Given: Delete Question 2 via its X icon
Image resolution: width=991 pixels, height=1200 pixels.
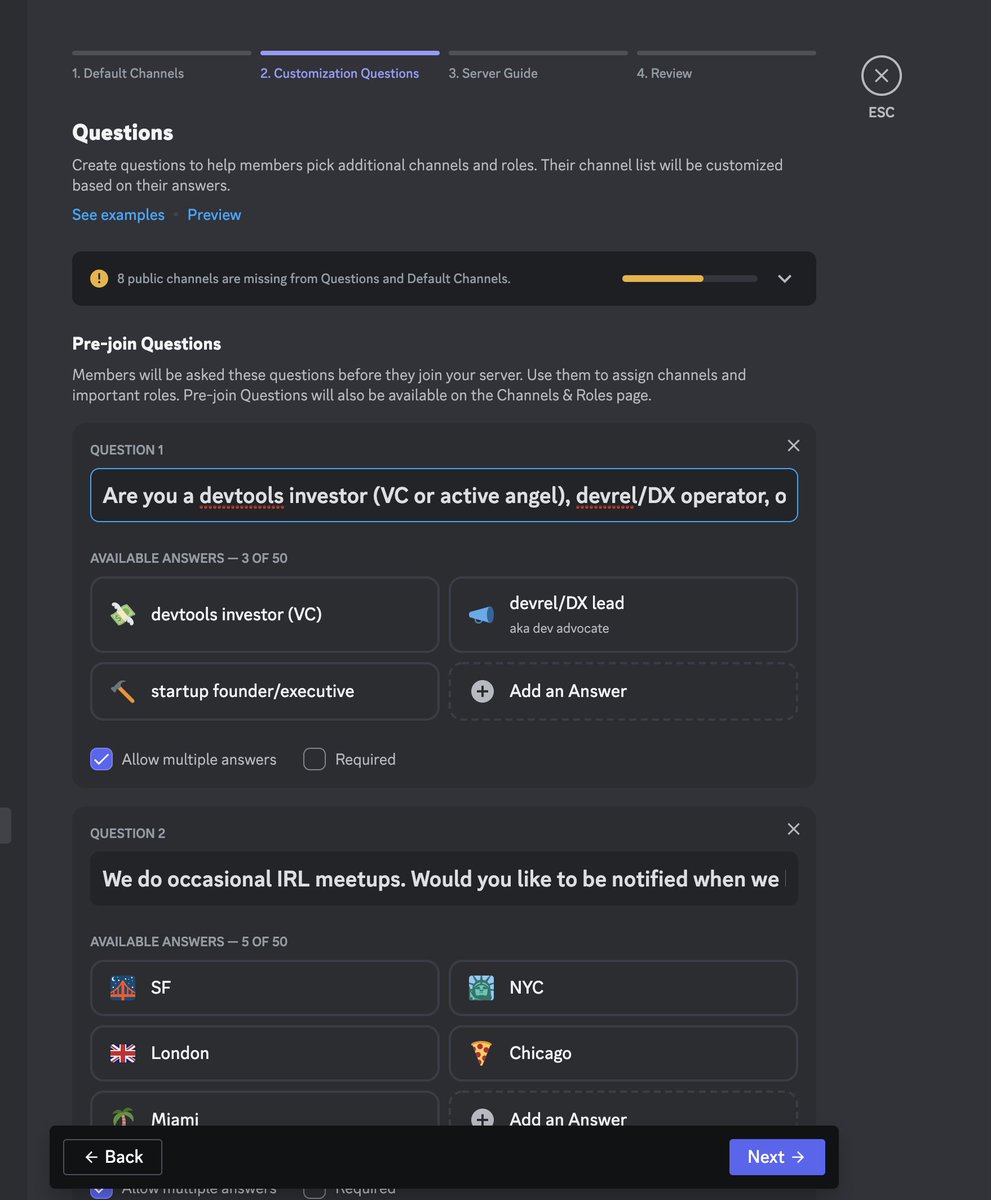Looking at the screenshot, I should 793,829.
